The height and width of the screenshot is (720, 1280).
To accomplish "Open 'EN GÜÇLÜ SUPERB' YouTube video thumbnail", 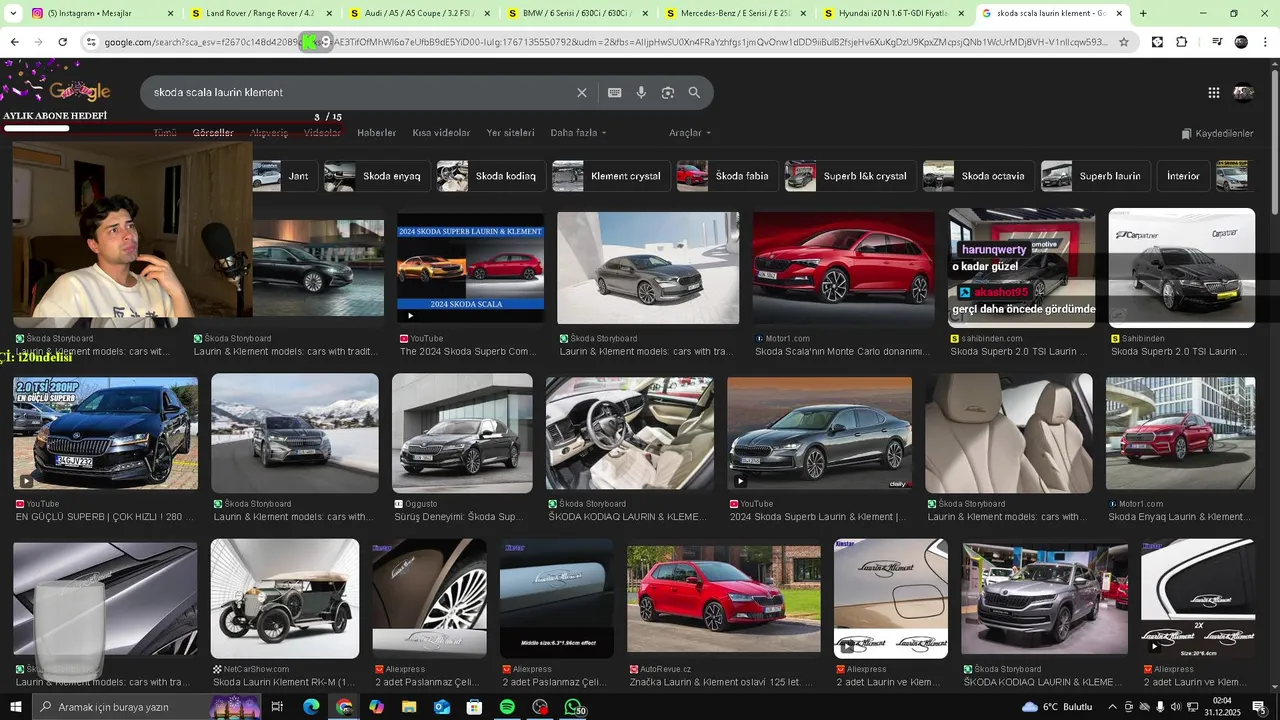I will (x=105, y=433).
